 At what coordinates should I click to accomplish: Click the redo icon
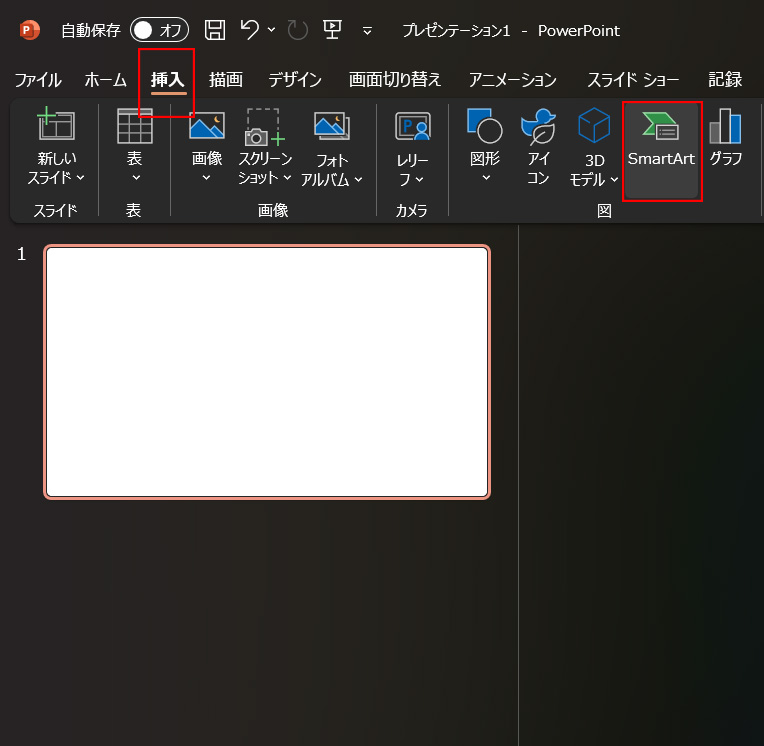(x=297, y=30)
